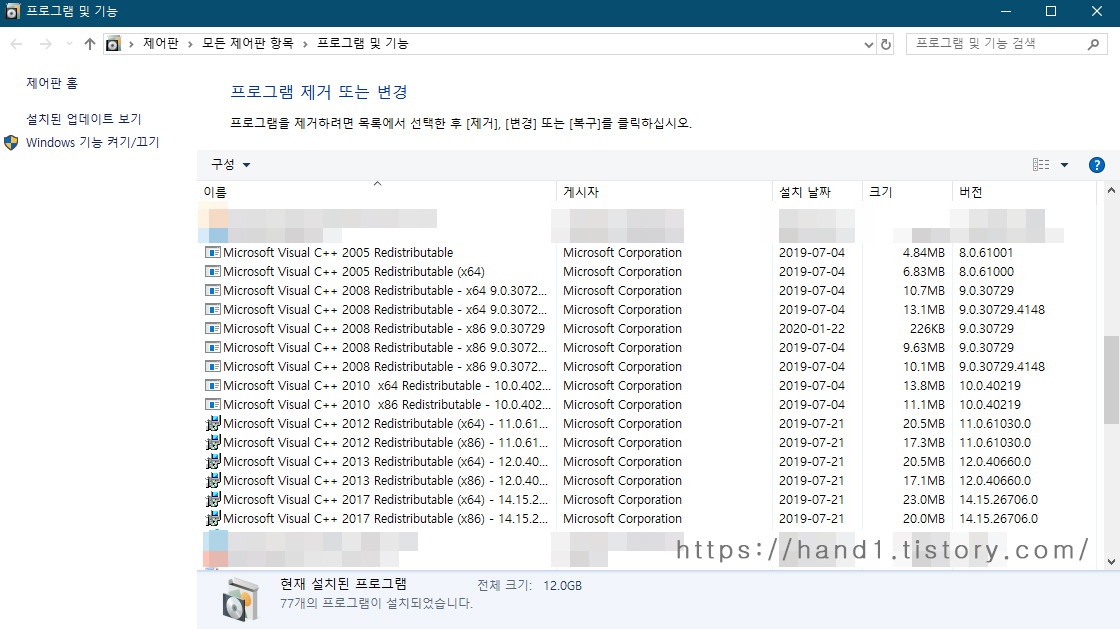The image size is (1120, 629).
Task: Click the window title bar app icon
Action: click(13, 11)
